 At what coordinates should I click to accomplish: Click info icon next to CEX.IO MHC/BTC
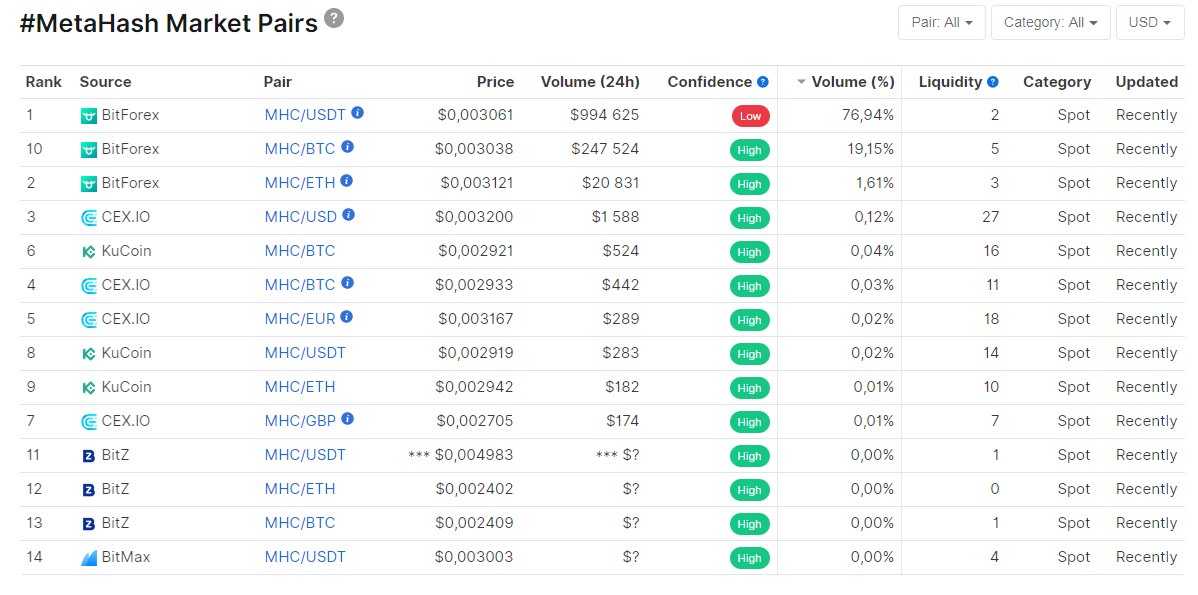click(347, 282)
